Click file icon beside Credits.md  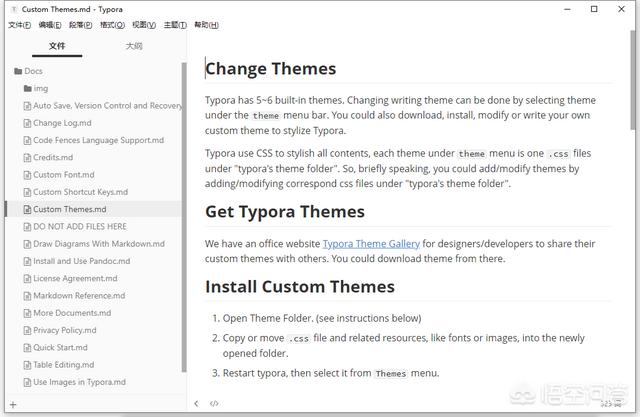click(x=27, y=157)
